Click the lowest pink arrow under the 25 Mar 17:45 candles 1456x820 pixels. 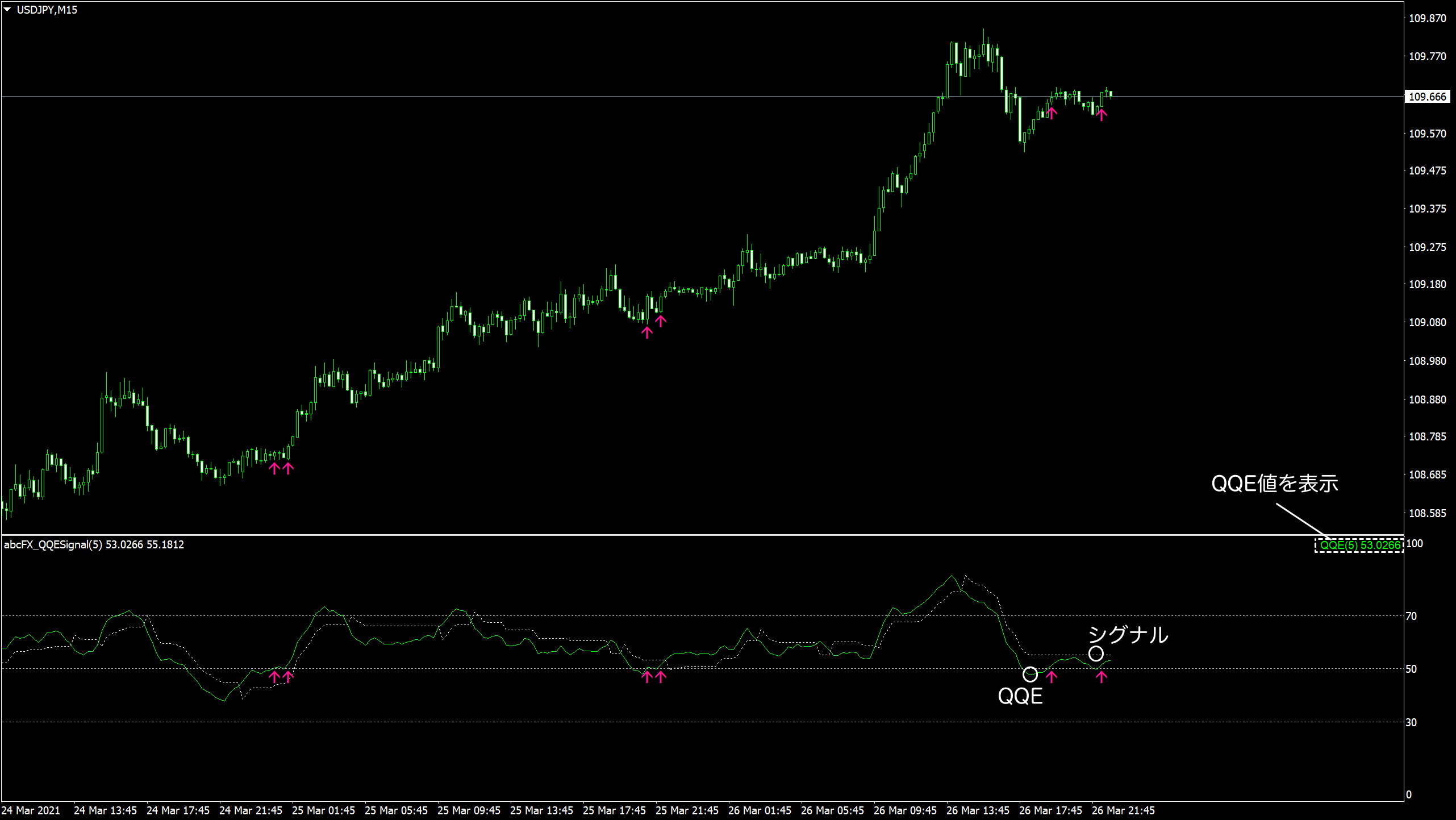(x=646, y=332)
